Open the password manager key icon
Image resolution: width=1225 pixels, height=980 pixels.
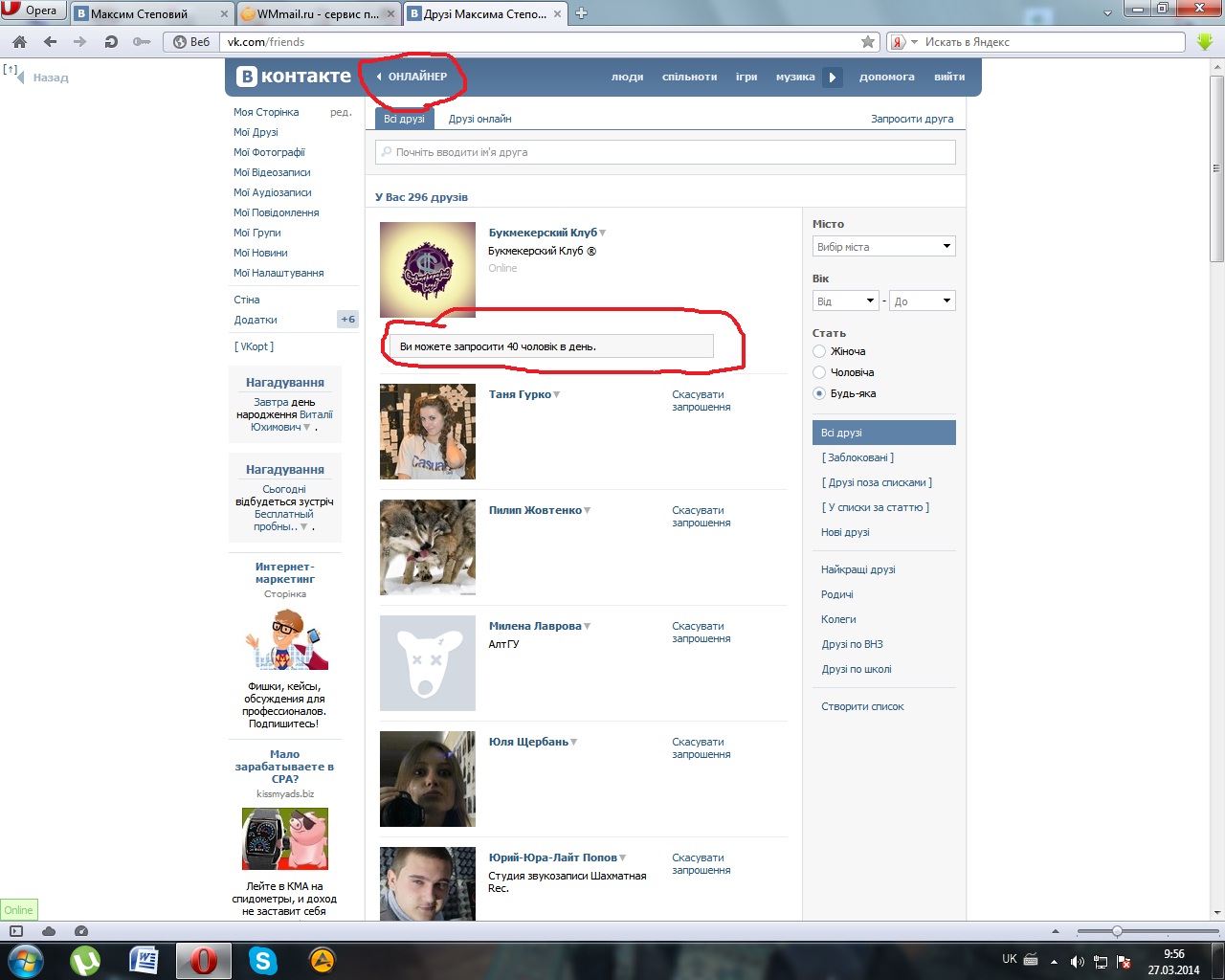click(x=142, y=42)
